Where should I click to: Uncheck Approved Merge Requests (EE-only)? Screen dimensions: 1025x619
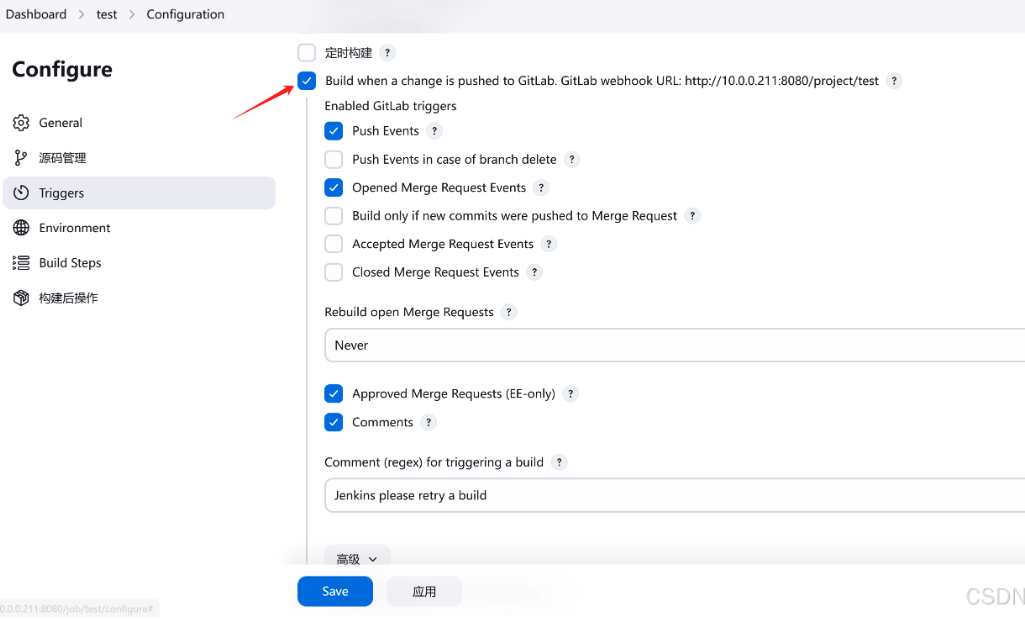333,393
